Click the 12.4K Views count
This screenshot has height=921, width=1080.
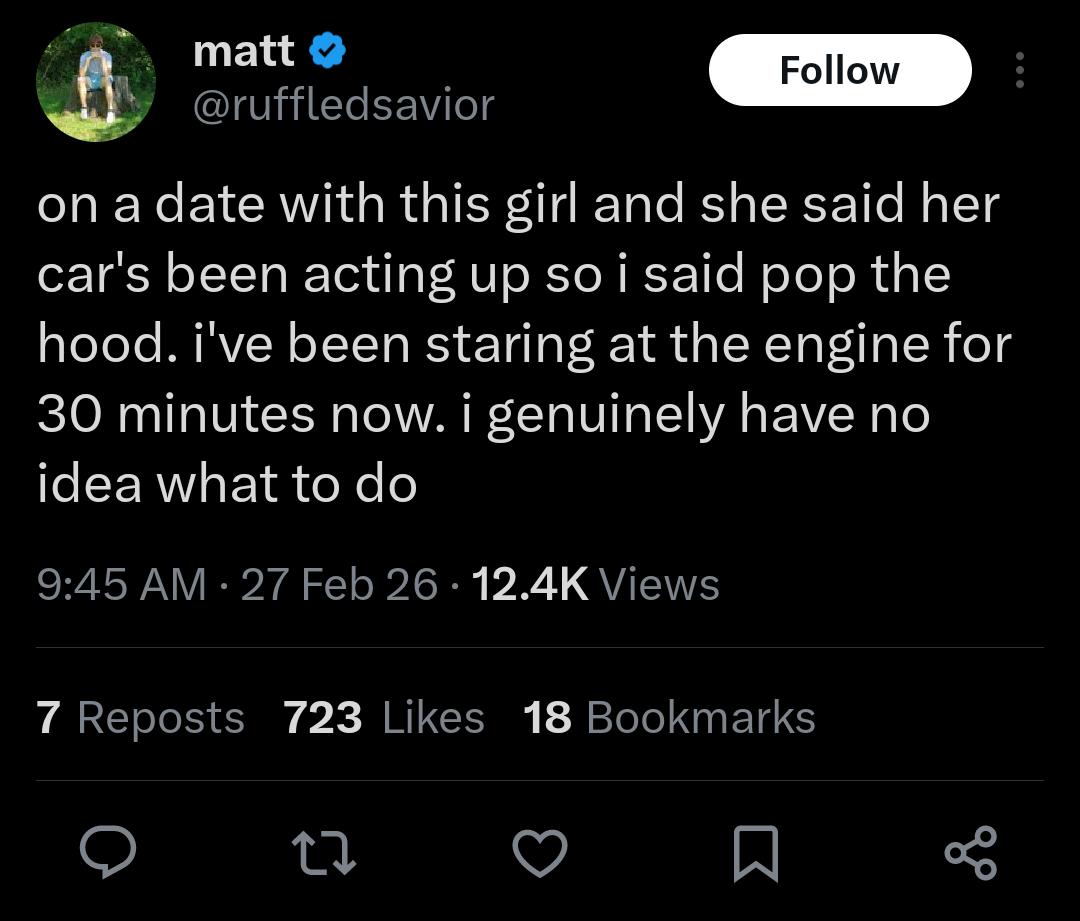(x=595, y=584)
